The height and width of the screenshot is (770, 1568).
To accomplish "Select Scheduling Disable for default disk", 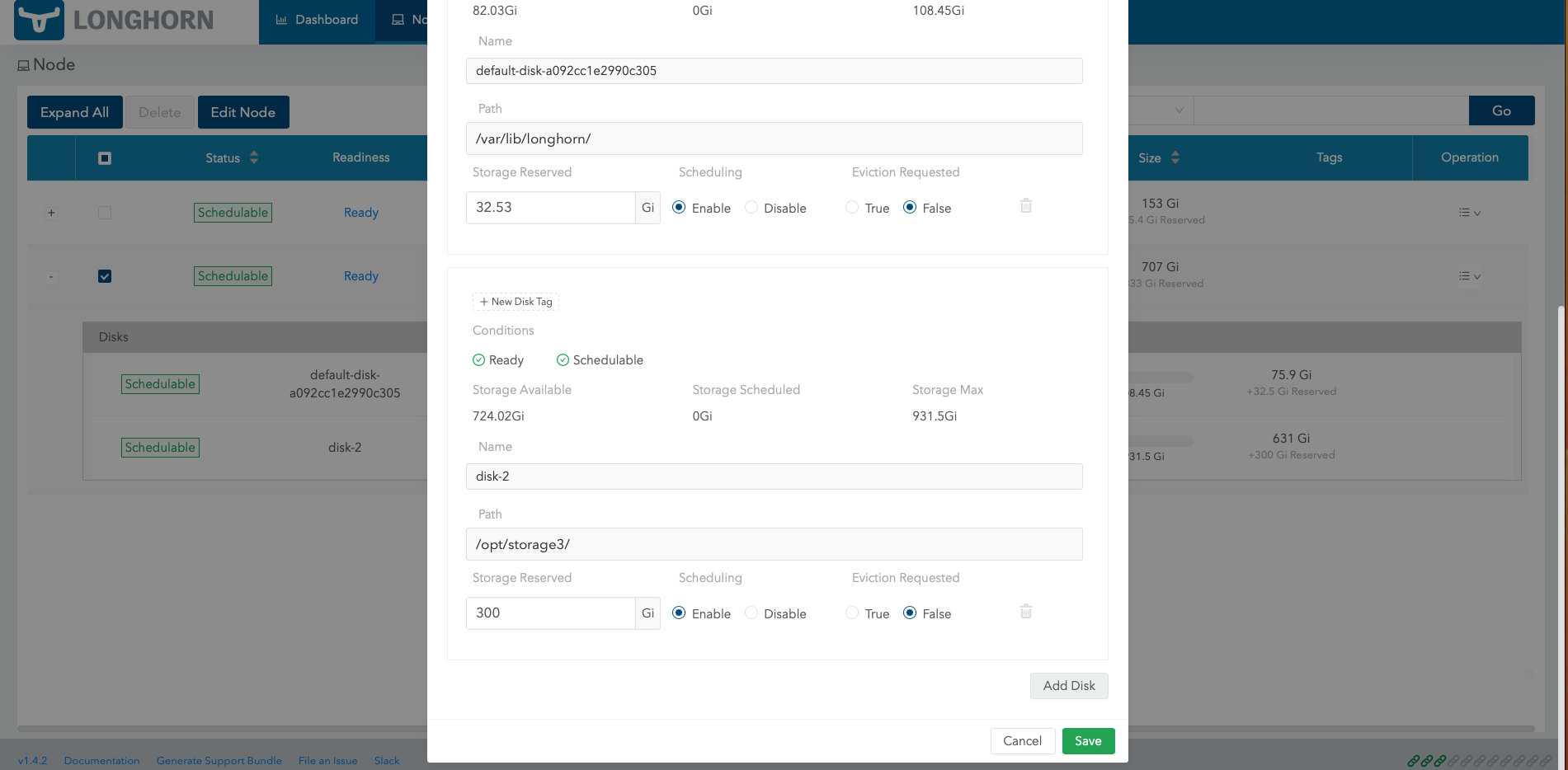I will tap(751, 208).
